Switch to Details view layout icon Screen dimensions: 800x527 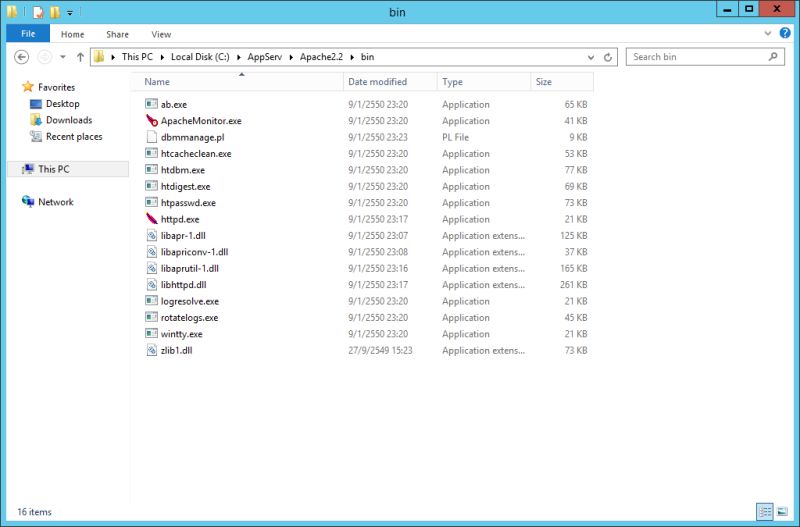(765, 511)
